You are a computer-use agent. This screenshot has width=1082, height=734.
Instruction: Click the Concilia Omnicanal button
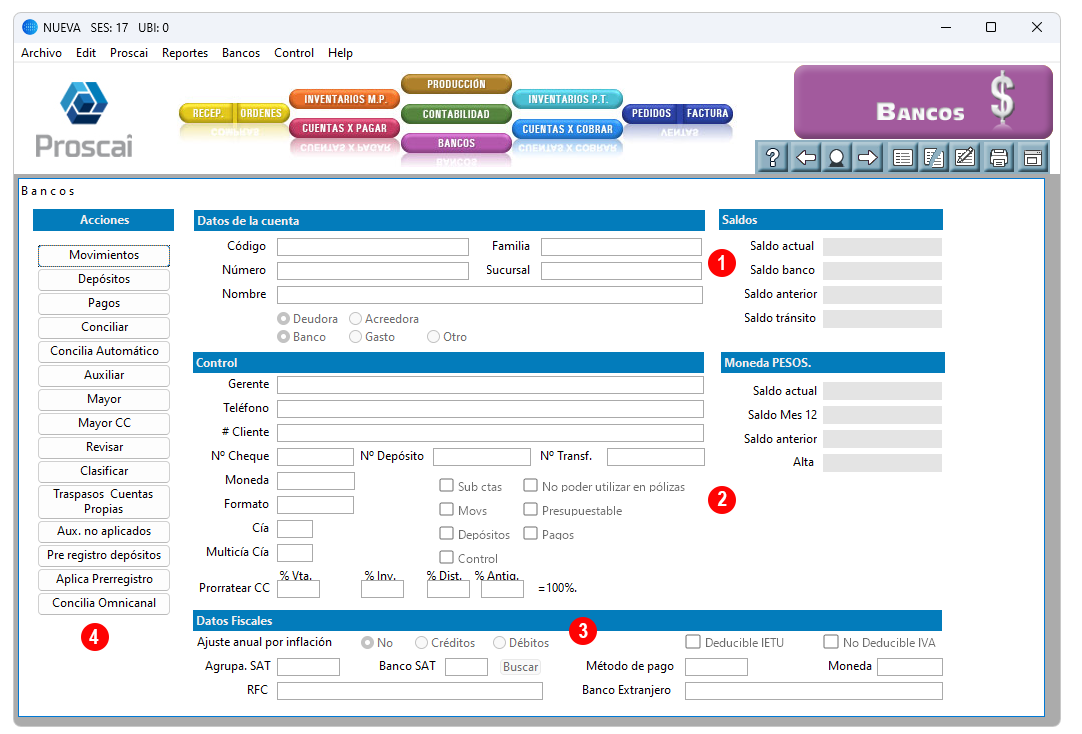[104, 603]
